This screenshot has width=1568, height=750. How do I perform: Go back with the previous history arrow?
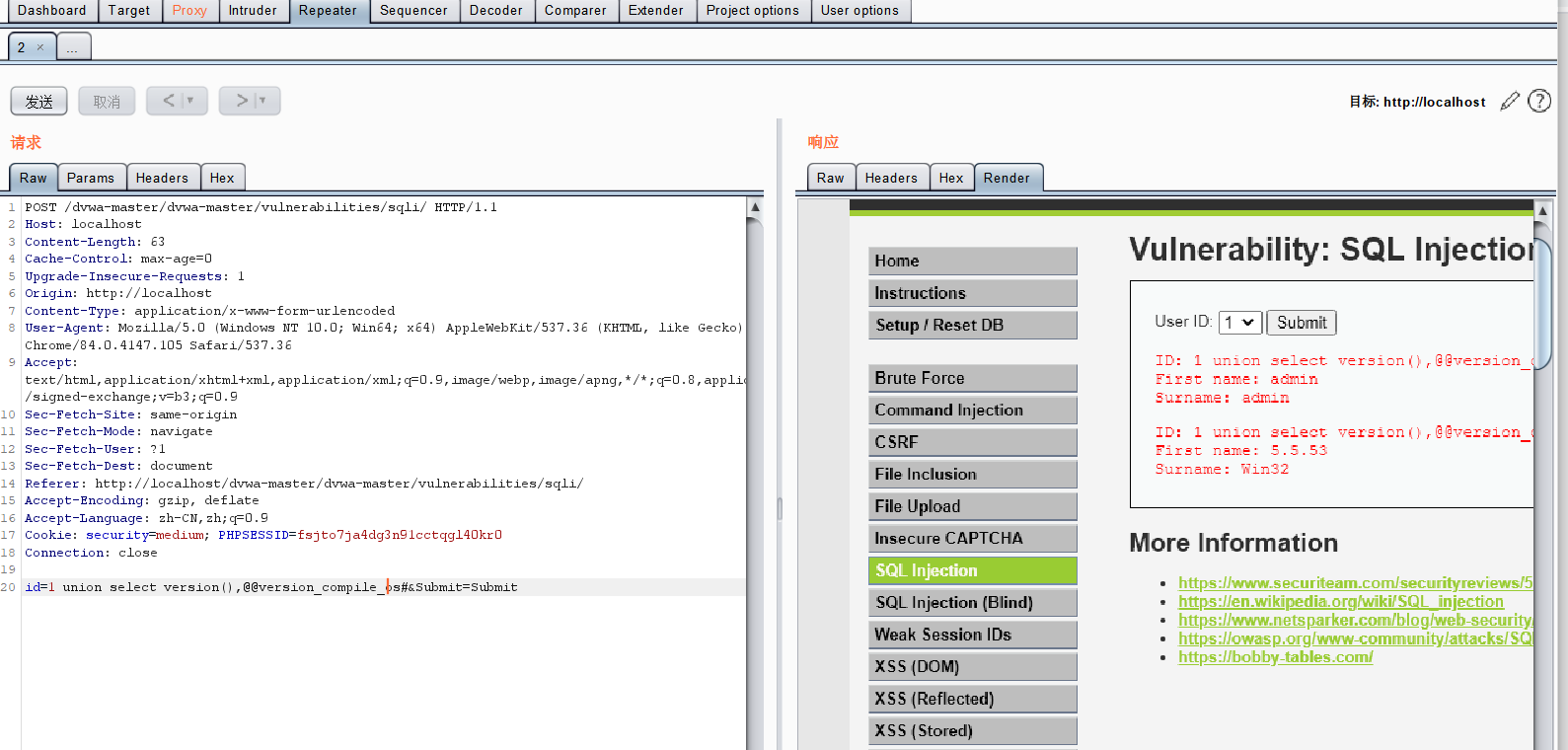click(169, 101)
